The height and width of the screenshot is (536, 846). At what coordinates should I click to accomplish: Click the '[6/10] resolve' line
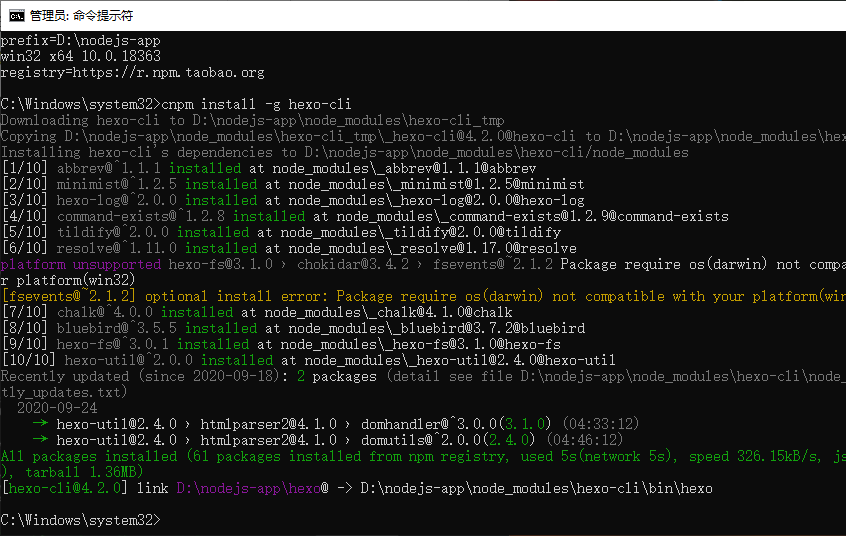click(x=289, y=248)
